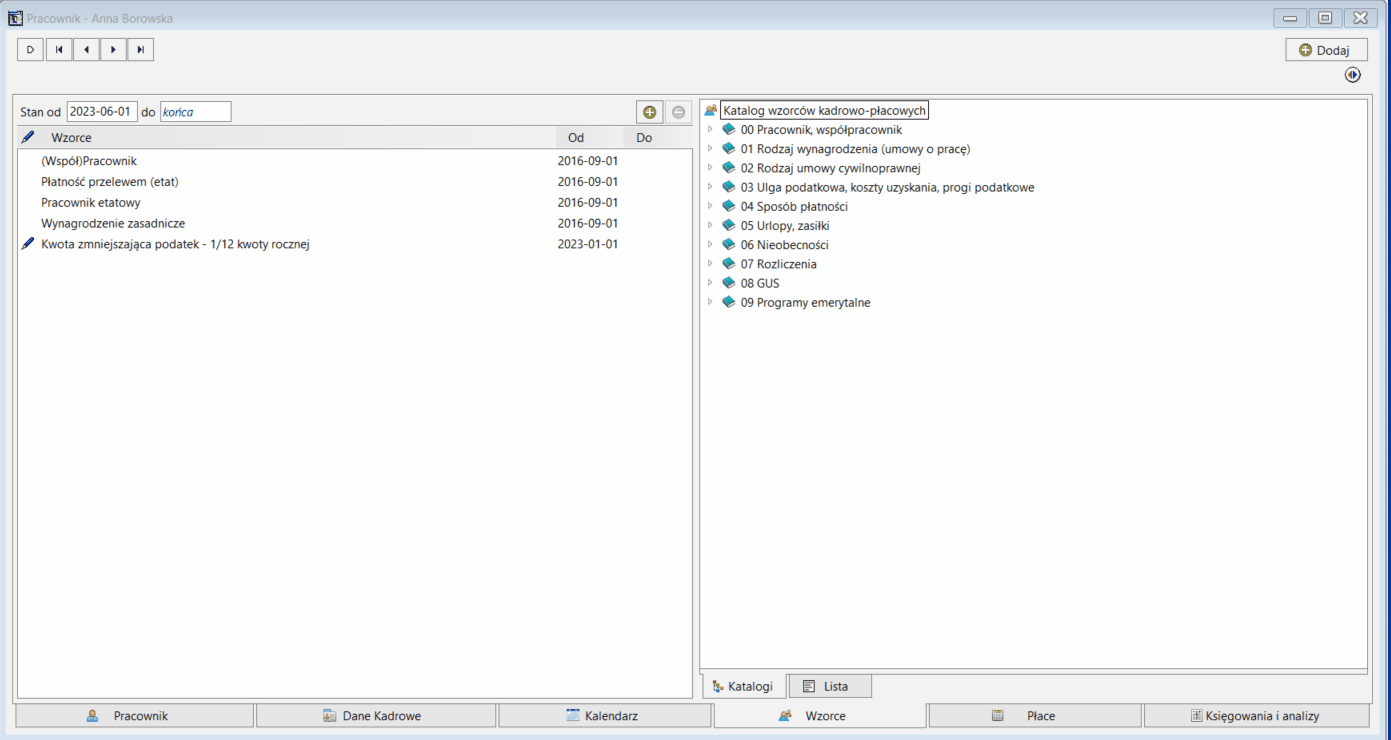Click the window icon in the title bar
Screen dimensions: 1391x740
(x=15, y=18)
